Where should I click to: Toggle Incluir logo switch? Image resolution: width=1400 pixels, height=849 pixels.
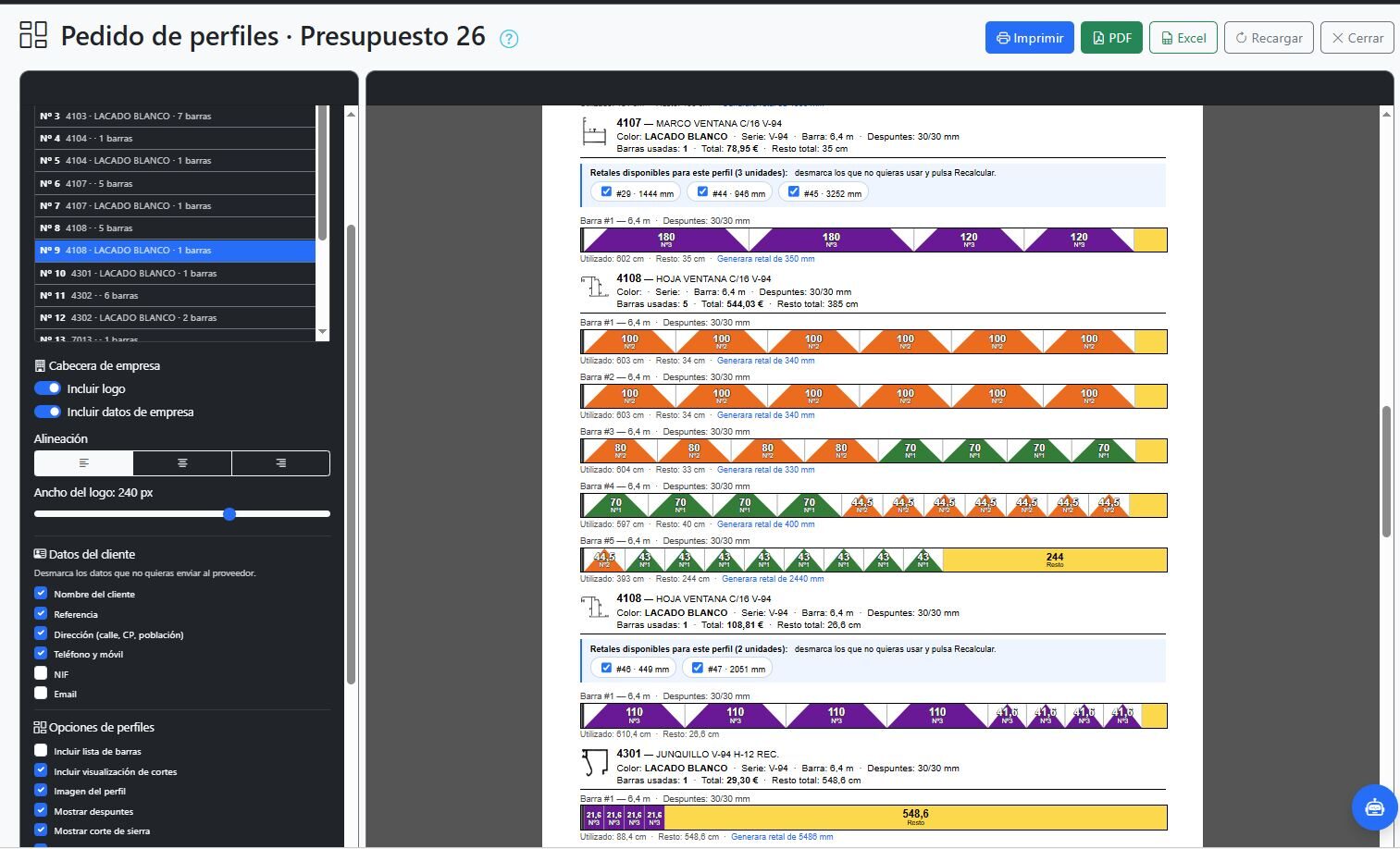(47, 388)
